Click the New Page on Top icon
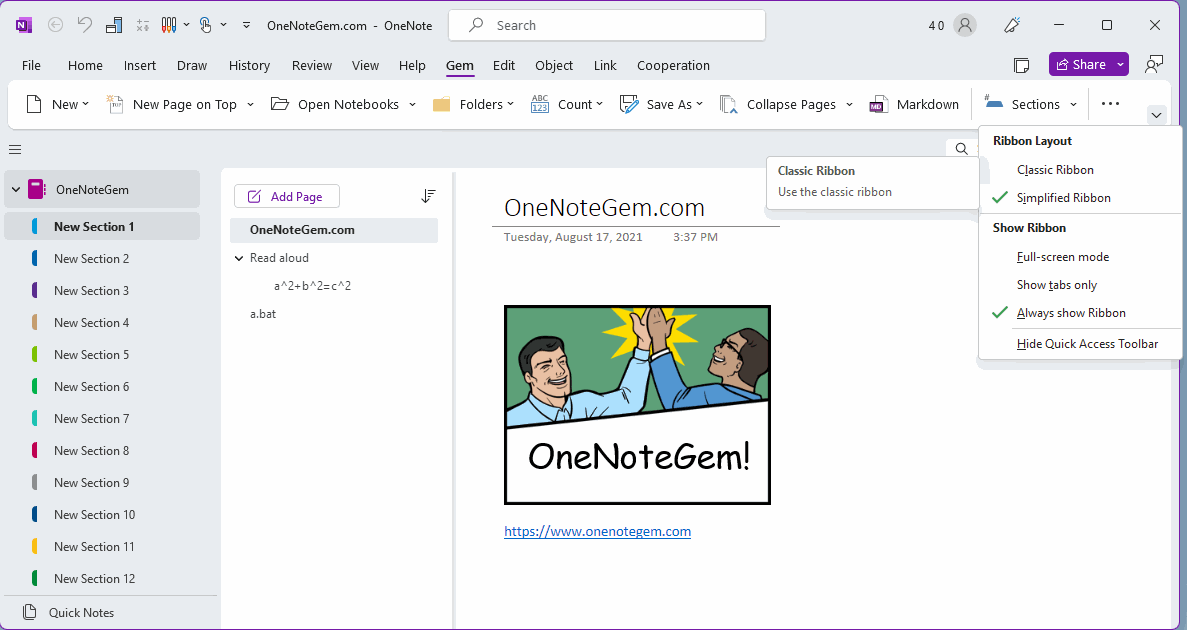 pos(115,104)
